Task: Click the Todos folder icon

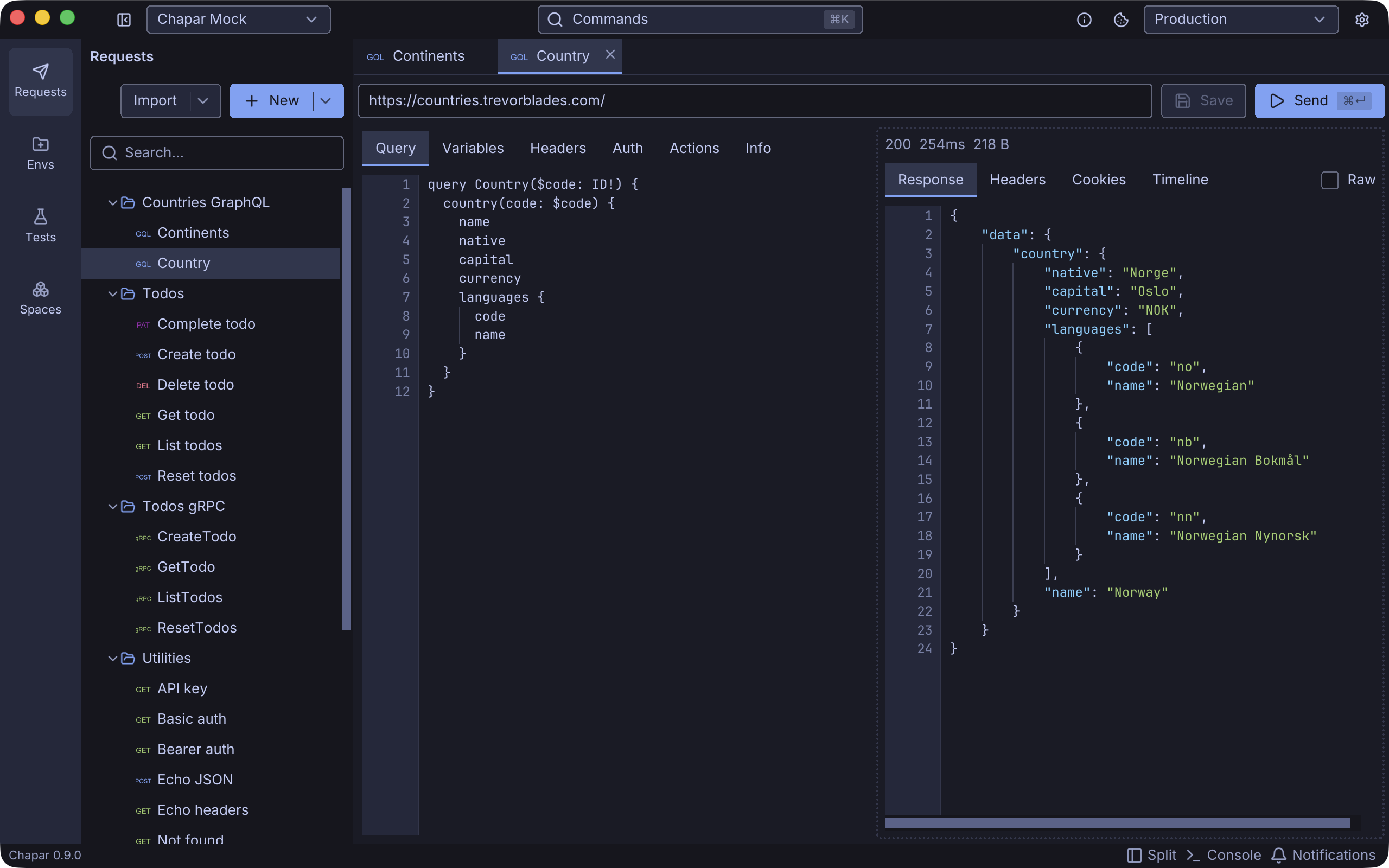Action: pyautogui.click(x=128, y=294)
